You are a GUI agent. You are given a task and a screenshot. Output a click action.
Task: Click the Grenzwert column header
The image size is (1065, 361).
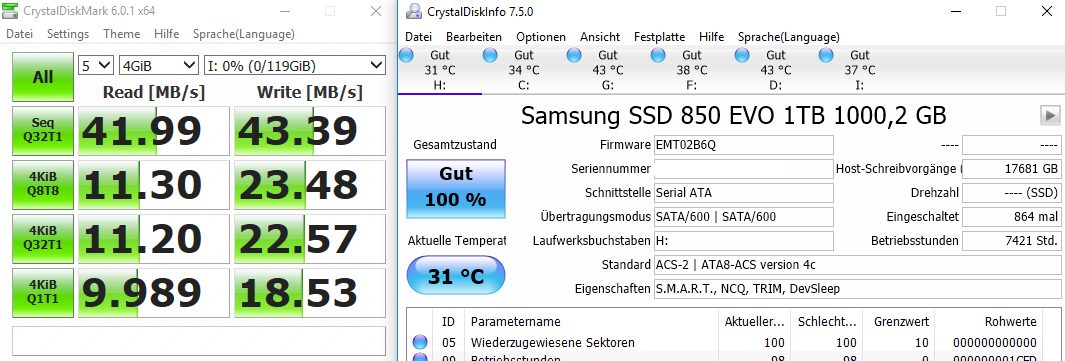coord(898,322)
